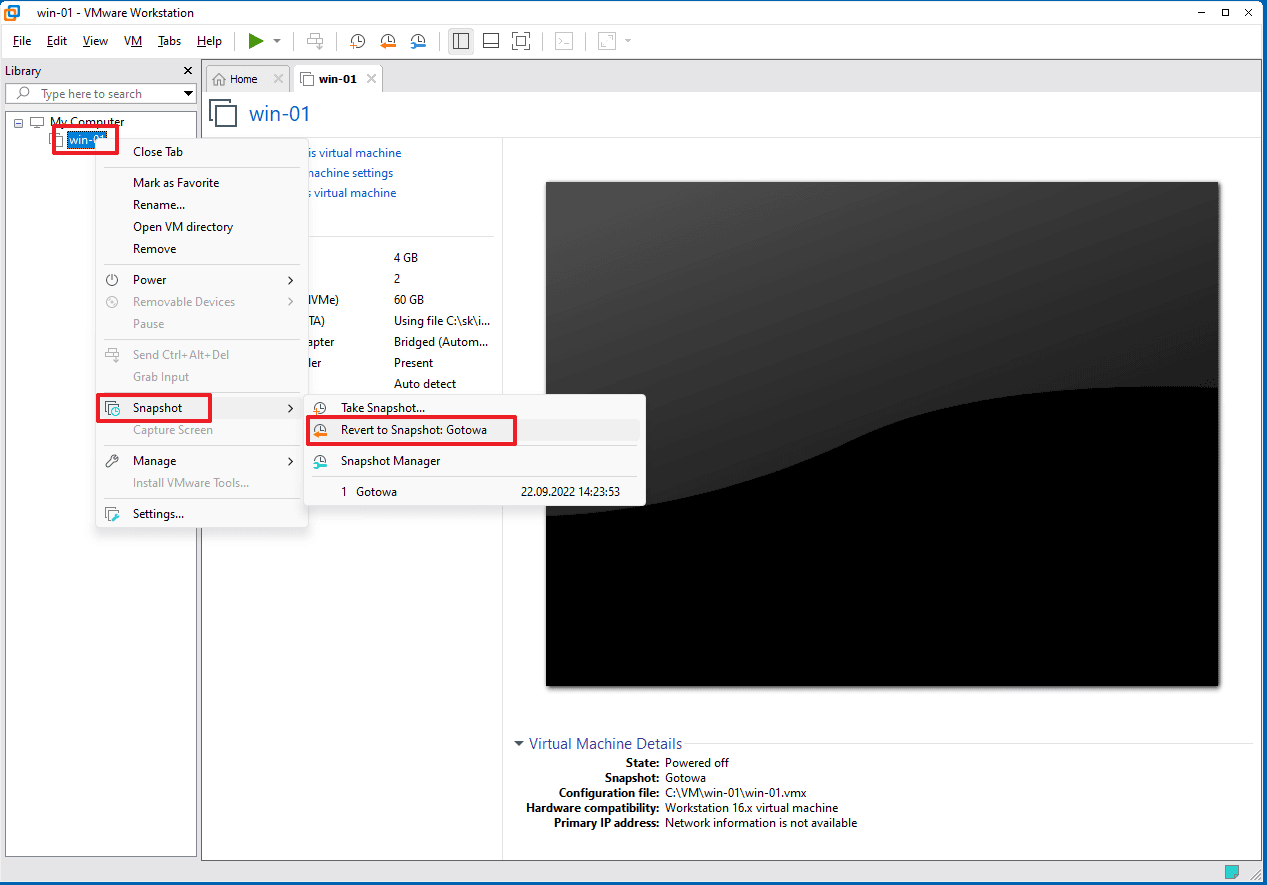1267x885 pixels.
Task: Collapse the My Computer tree node
Action: click(x=19, y=122)
